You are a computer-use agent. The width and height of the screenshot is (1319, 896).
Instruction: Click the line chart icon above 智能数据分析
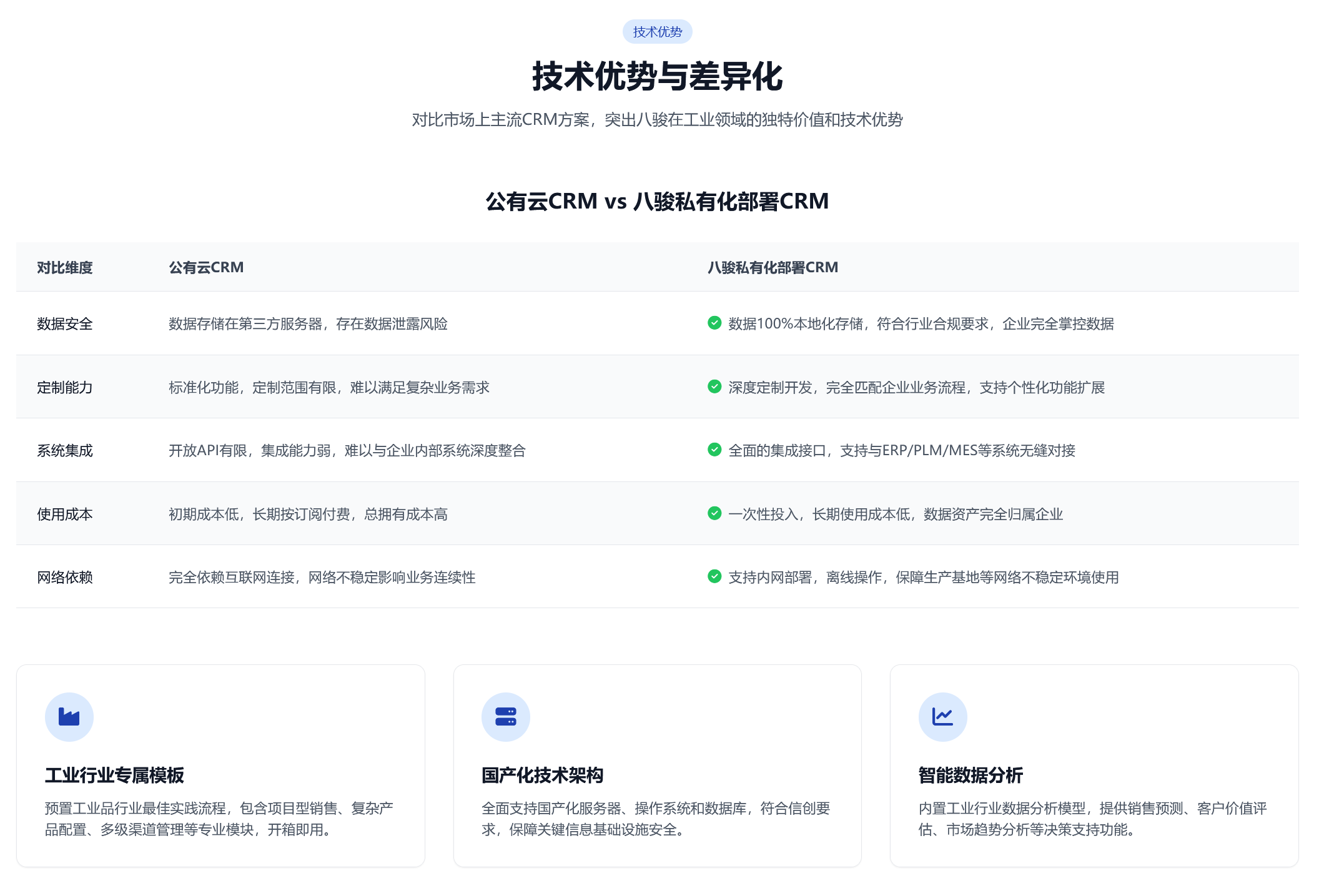coord(944,716)
